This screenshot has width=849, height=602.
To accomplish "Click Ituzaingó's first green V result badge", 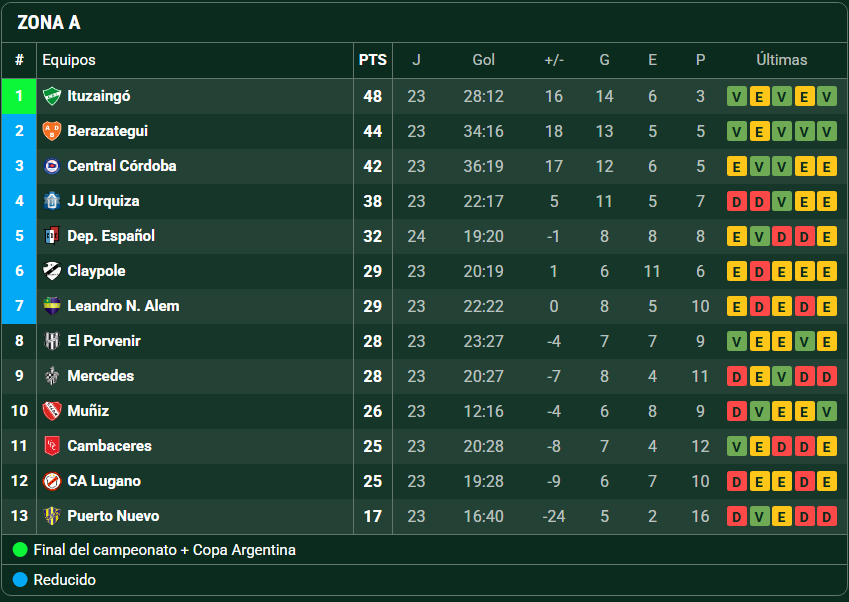I will click(736, 96).
